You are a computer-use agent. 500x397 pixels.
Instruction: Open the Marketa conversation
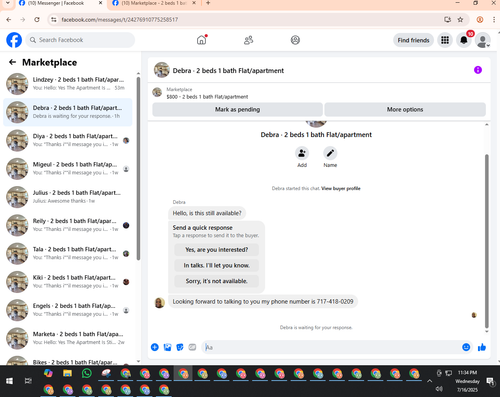coord(68,339)
